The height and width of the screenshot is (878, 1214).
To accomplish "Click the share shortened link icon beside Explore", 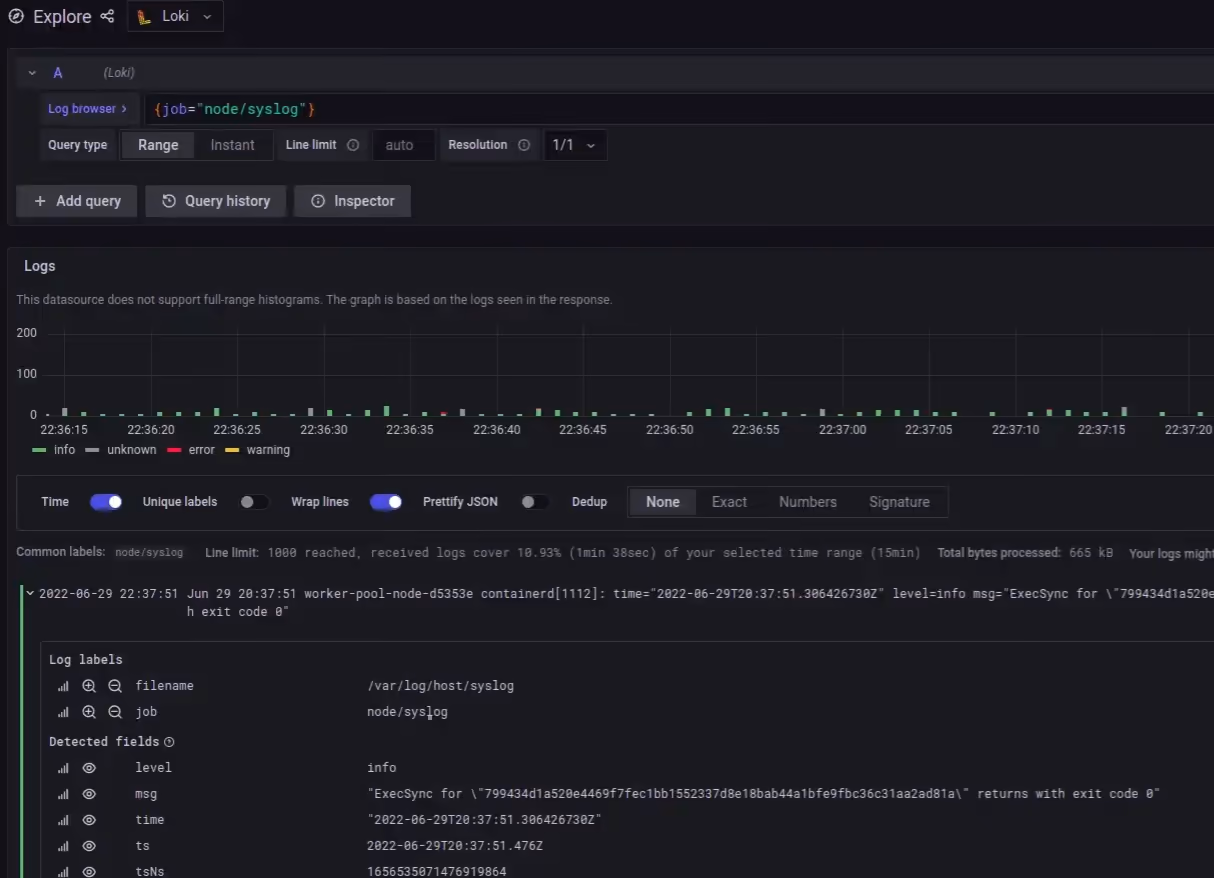I will tap(107, 16).
